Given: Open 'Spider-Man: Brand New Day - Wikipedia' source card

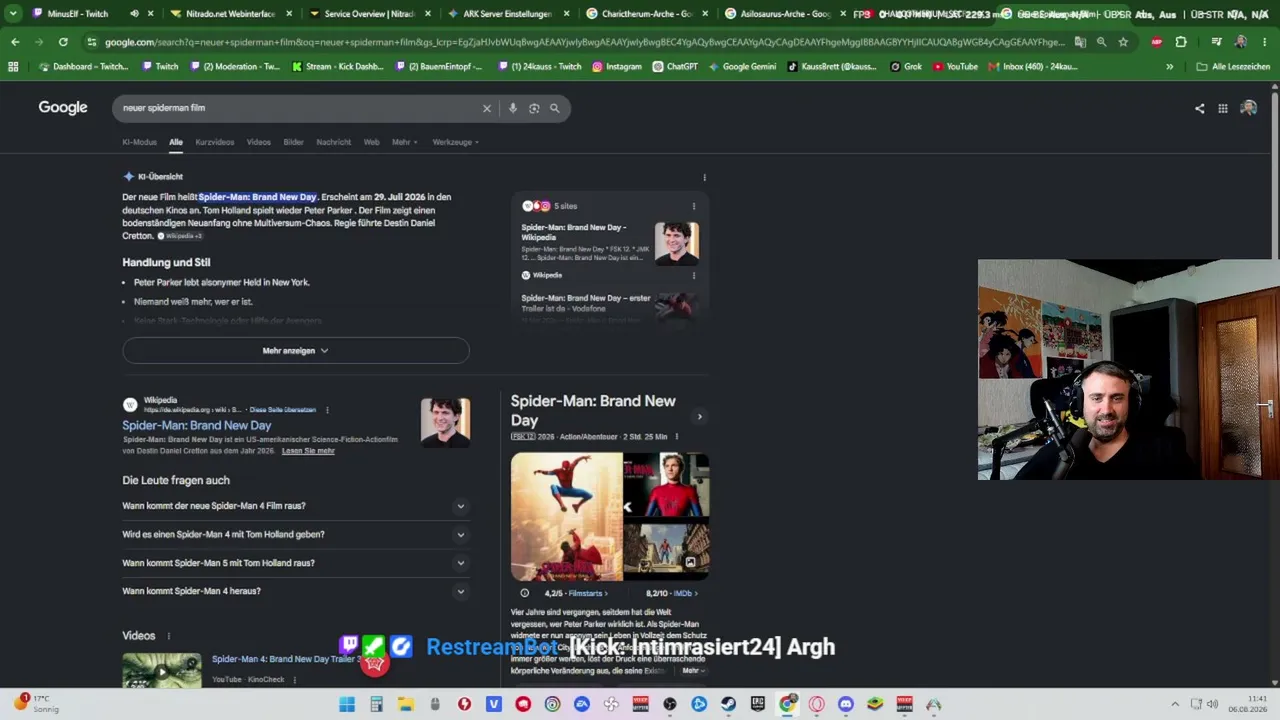Looking at the screenshot, I should [x=610, y=243].
